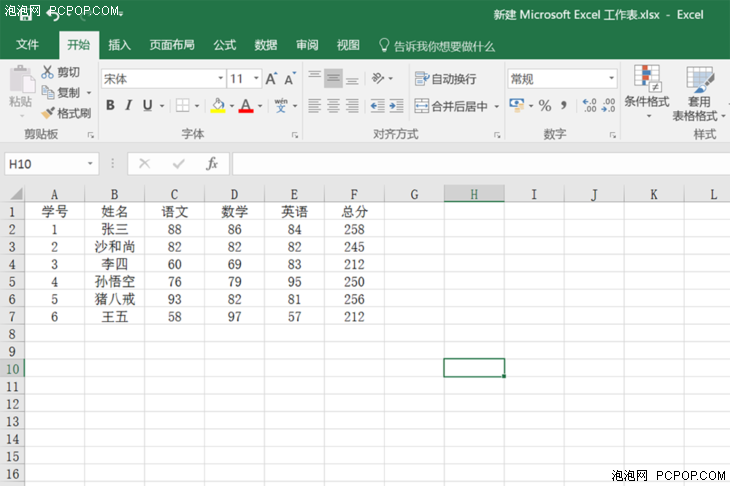The width and height of the screenshot is (730, 486).
Task: Open font settings dialog launcher
Action: pos(295,135)
